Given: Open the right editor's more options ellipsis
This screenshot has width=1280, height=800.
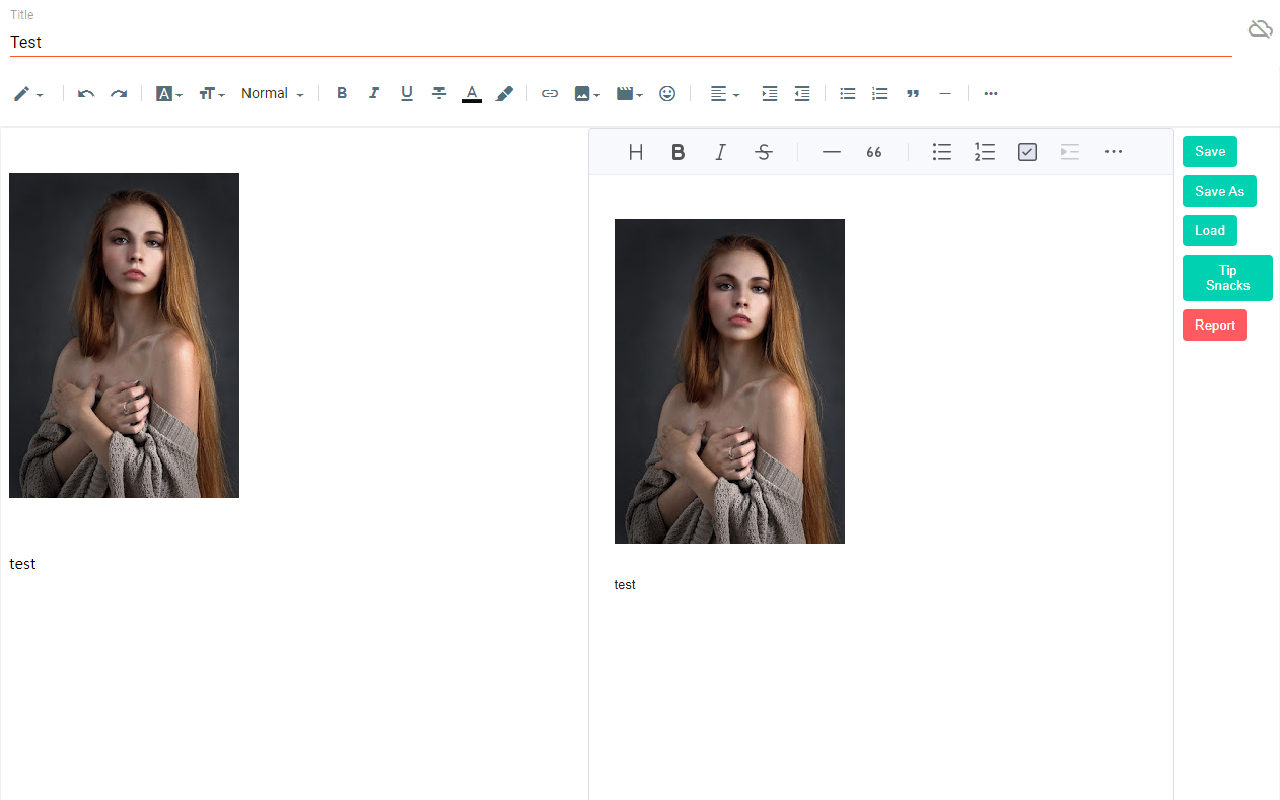Looking at the screenshot, I should click(x=1113, y=152).
